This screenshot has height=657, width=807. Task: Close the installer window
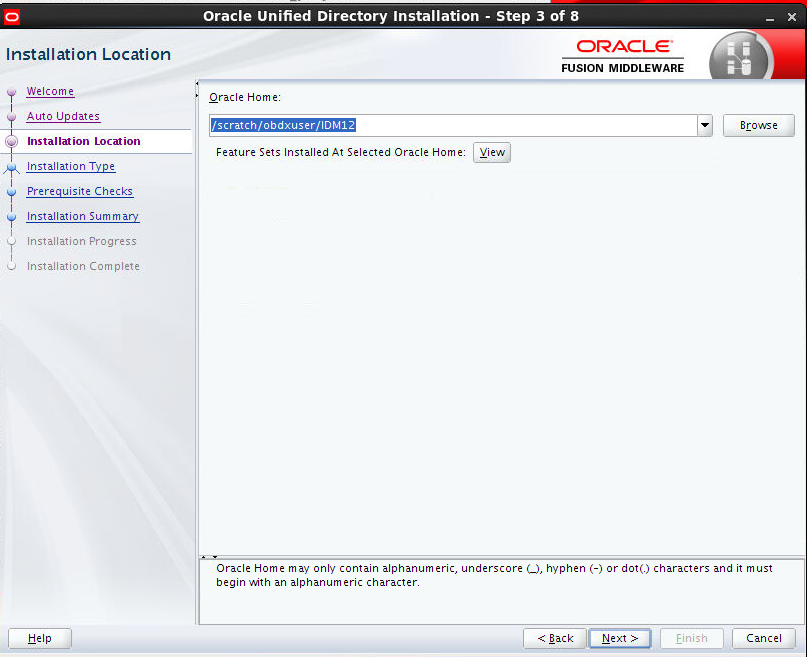792,17
